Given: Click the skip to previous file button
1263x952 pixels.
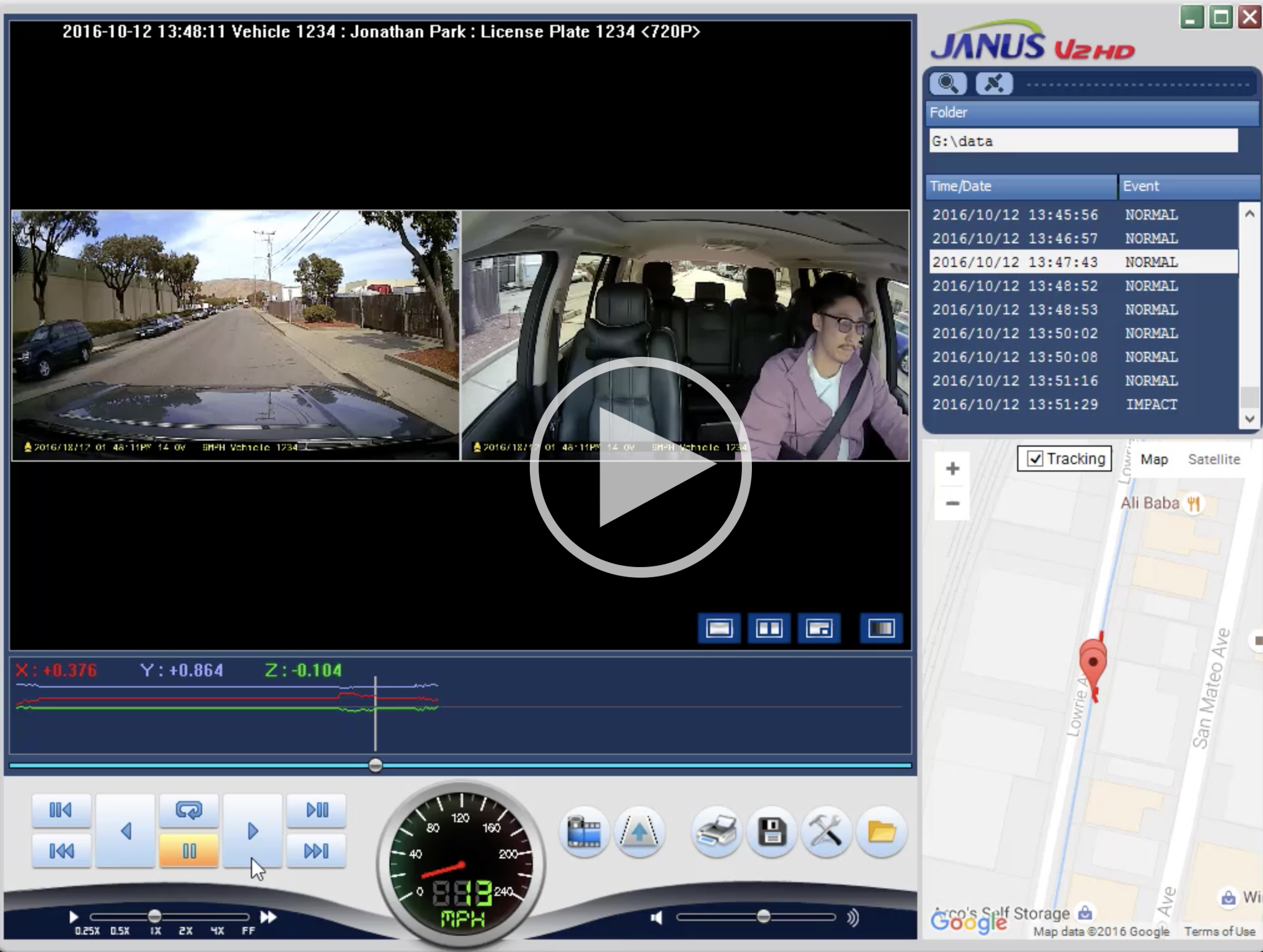Looking at the screenshot, I should pos(61,851).
